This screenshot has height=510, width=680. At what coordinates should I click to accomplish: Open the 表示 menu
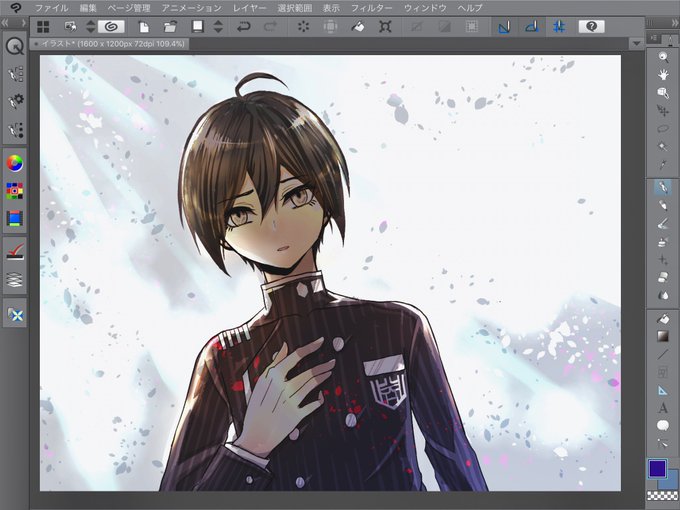point(331,8)
